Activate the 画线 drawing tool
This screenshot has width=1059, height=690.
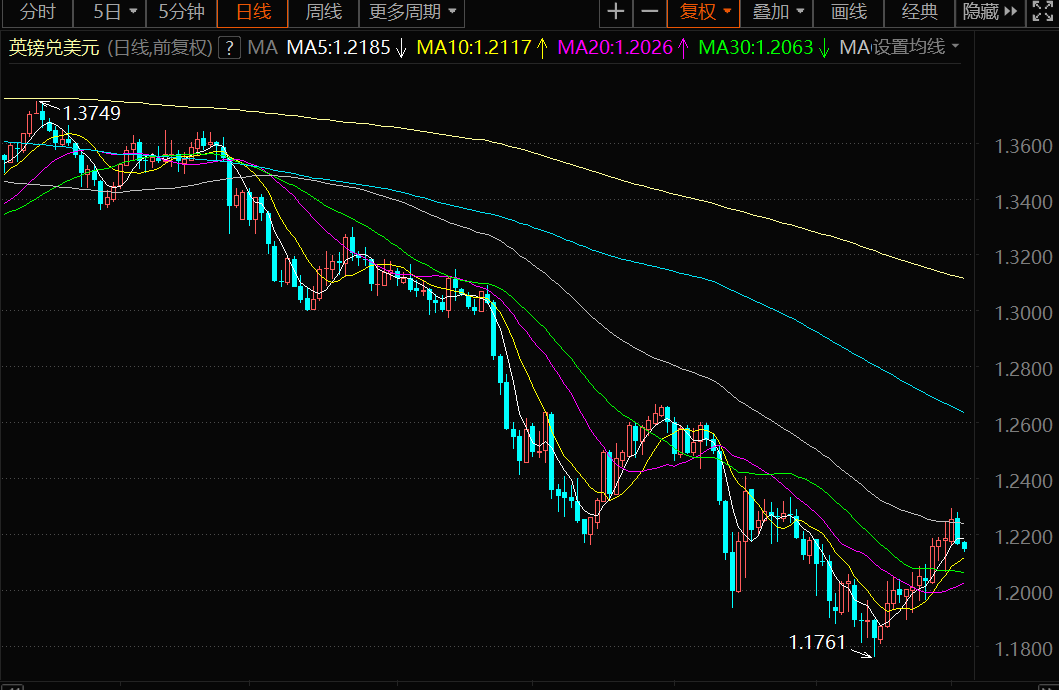(x=848, y=12)
